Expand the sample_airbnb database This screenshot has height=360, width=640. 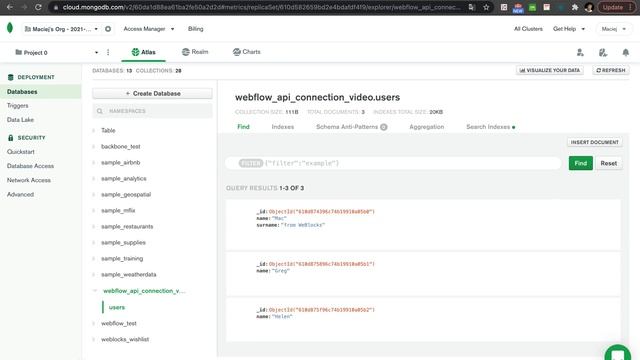[x=93, y=162]
